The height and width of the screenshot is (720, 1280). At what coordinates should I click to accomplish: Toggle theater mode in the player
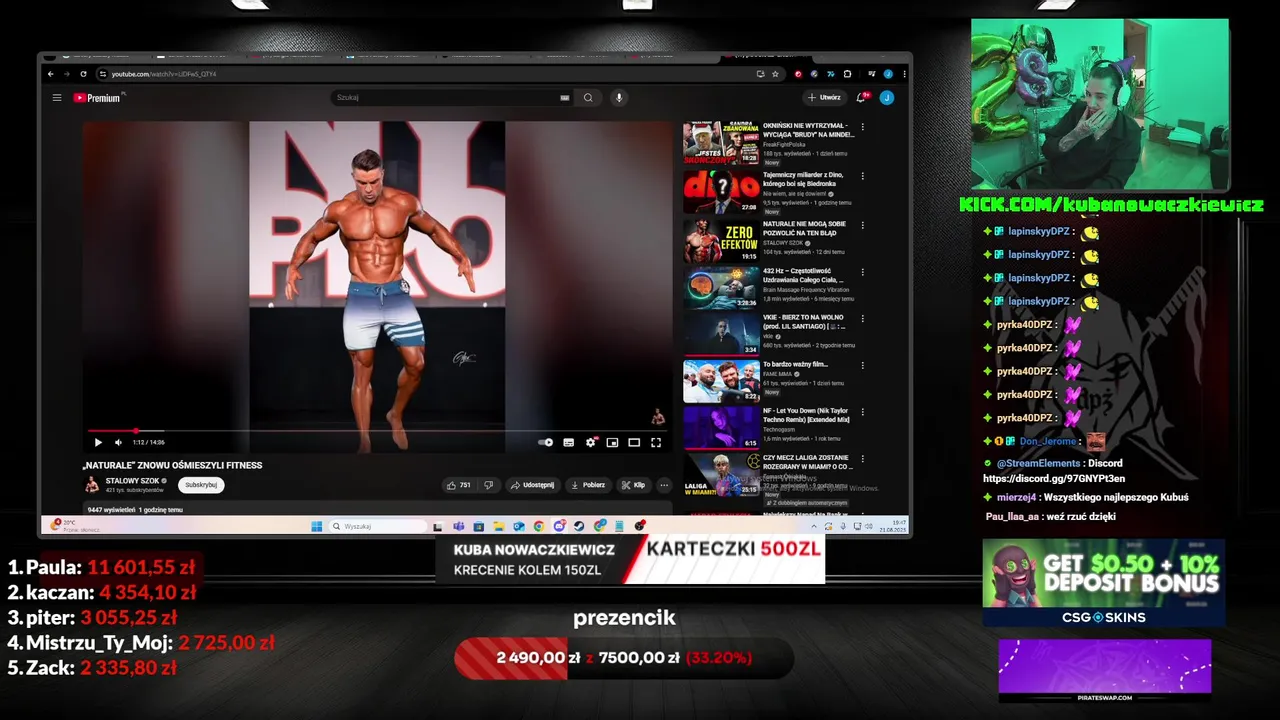(x=634, y=442)
